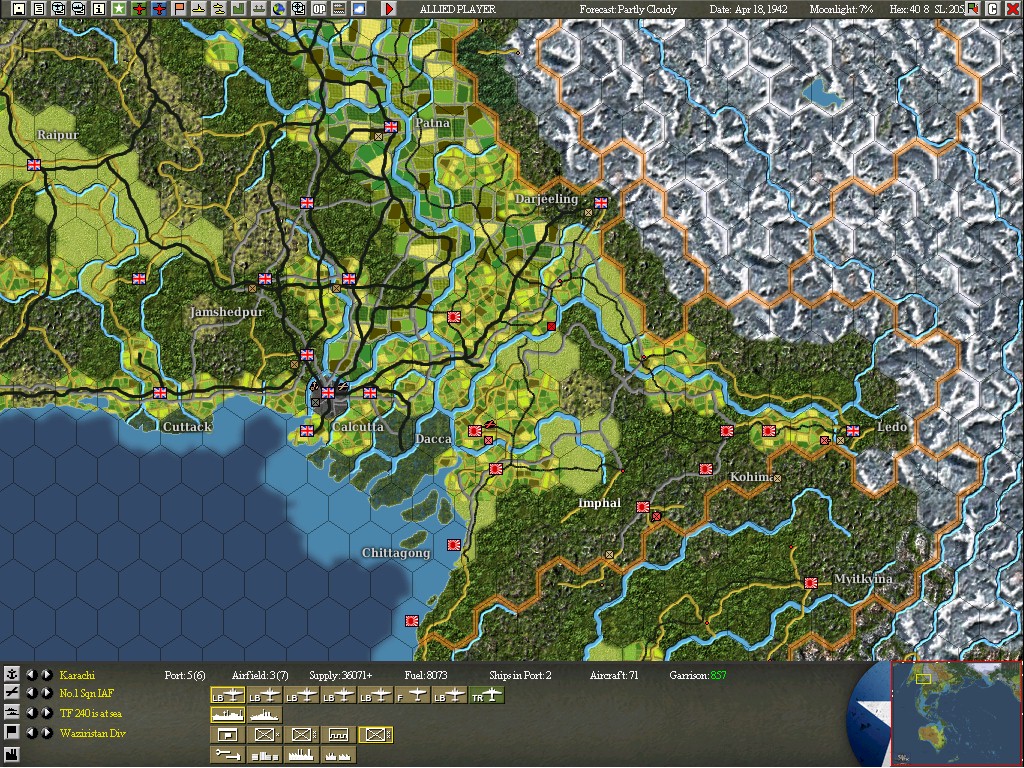
Task: Click the save game disk icon
Action: point(18,8)
